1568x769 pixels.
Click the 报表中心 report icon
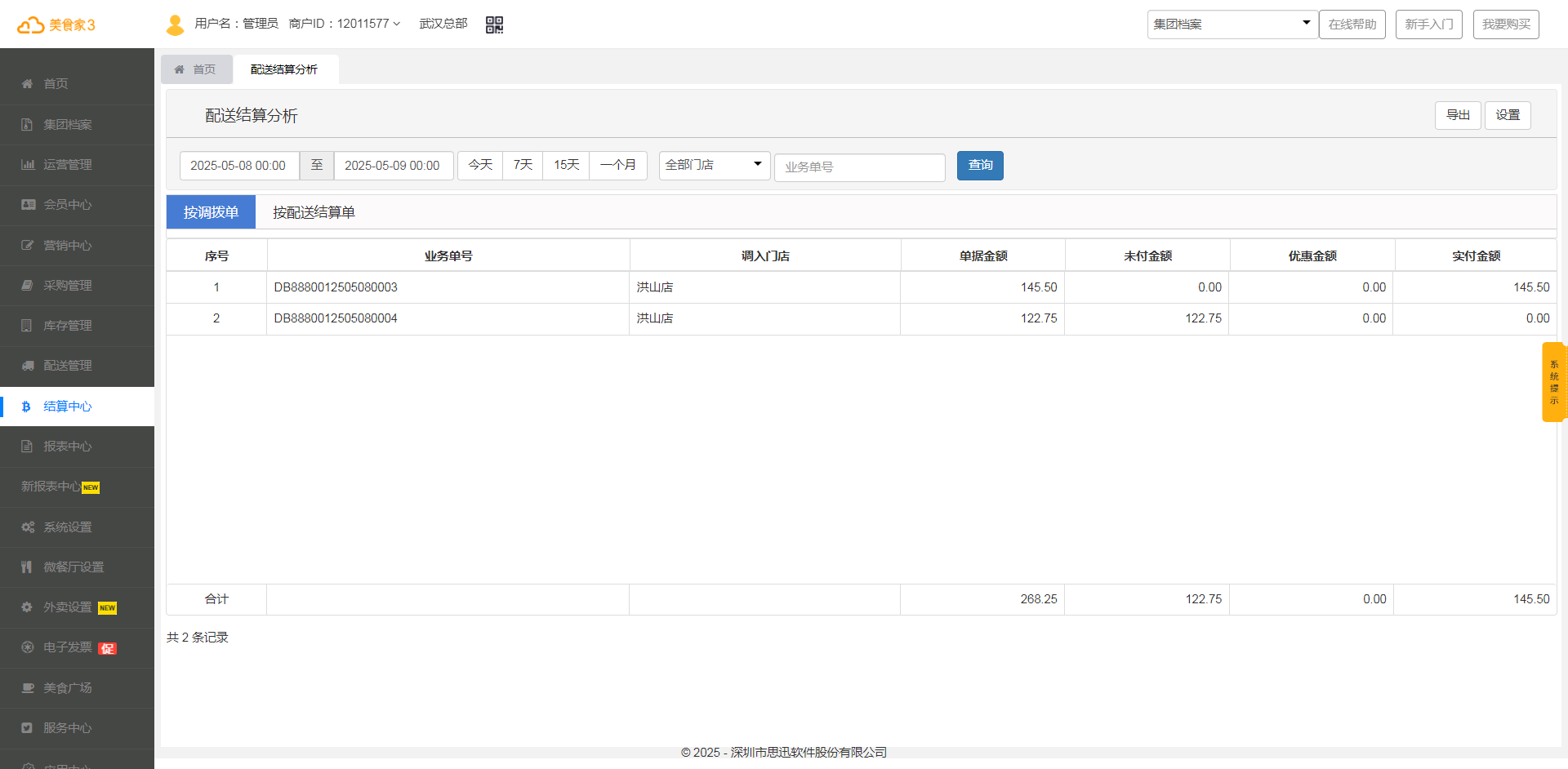coord(27,446)
